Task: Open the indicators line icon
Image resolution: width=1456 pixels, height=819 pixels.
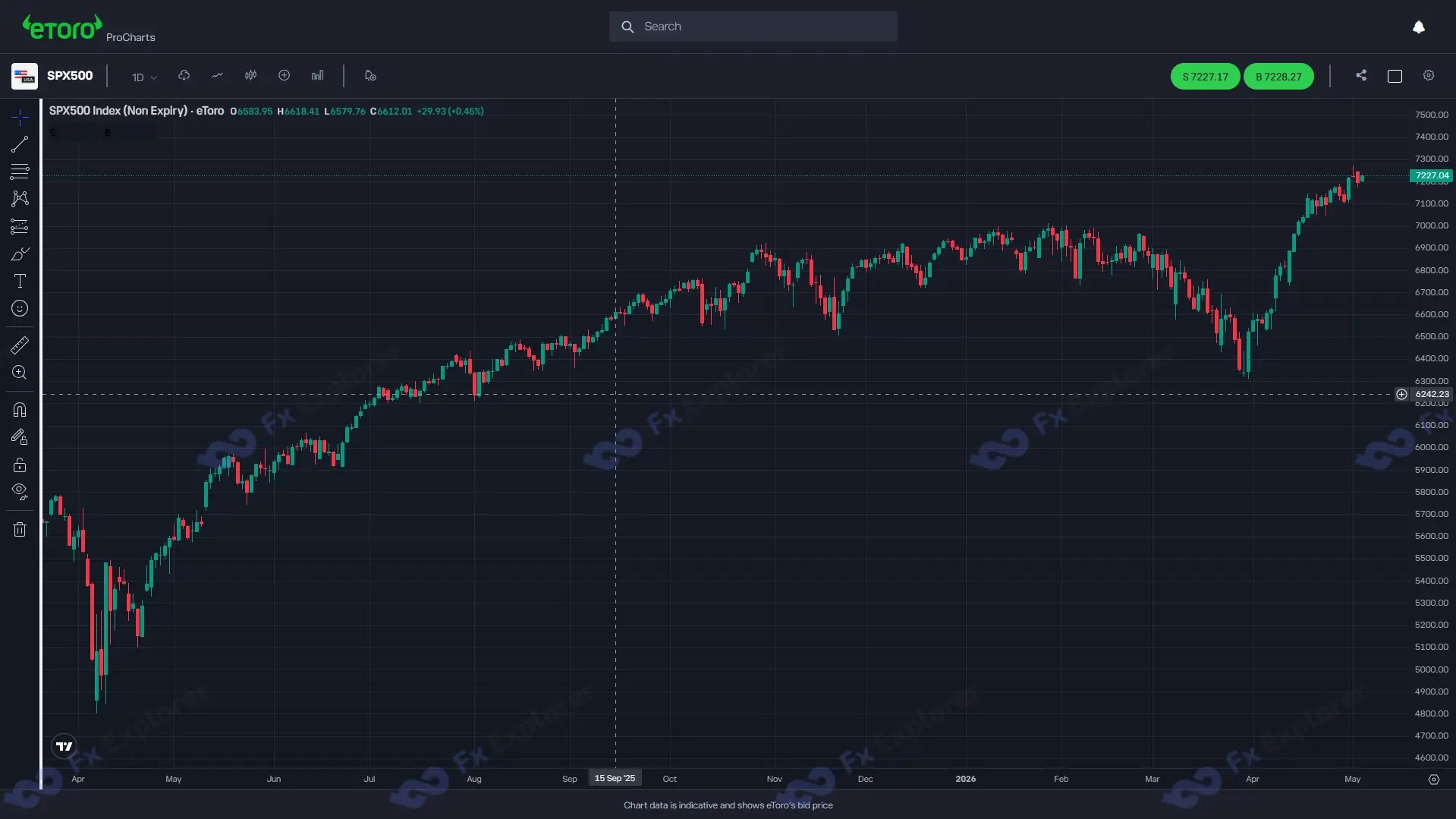Action: [217, 76]
